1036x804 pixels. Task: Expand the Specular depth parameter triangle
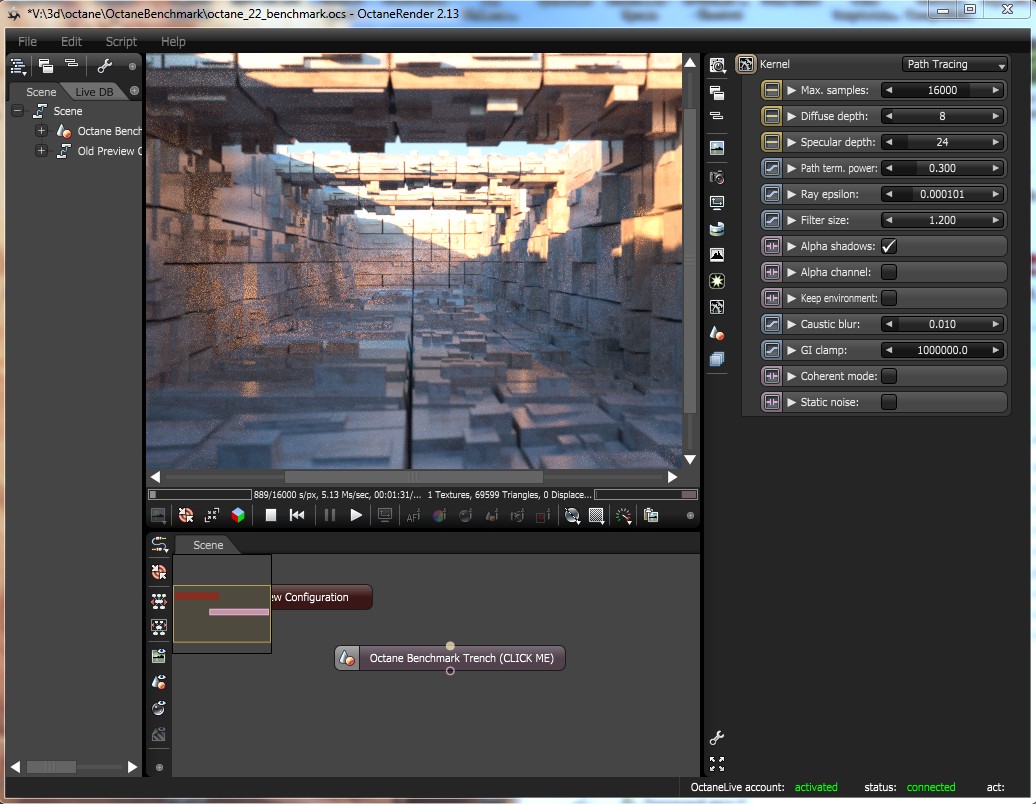792,142
